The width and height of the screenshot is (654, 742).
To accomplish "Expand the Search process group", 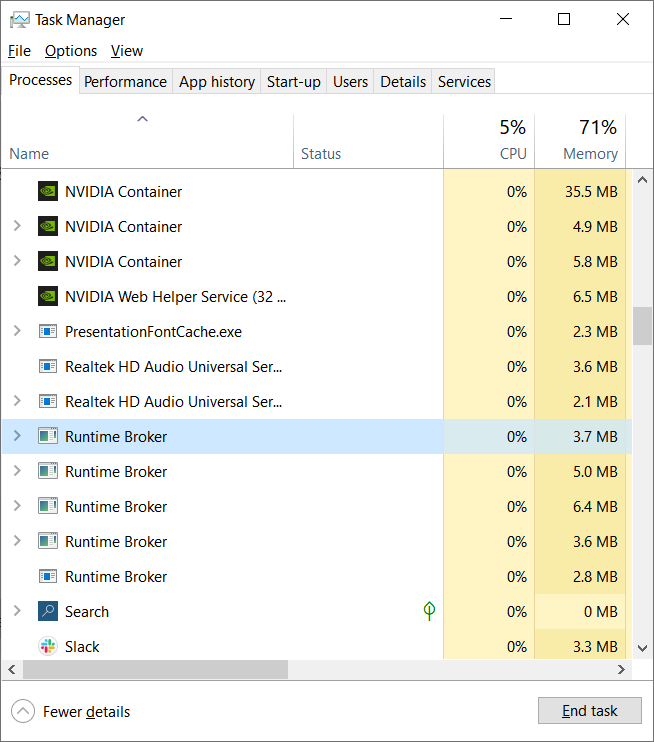I will pos(17,612).
